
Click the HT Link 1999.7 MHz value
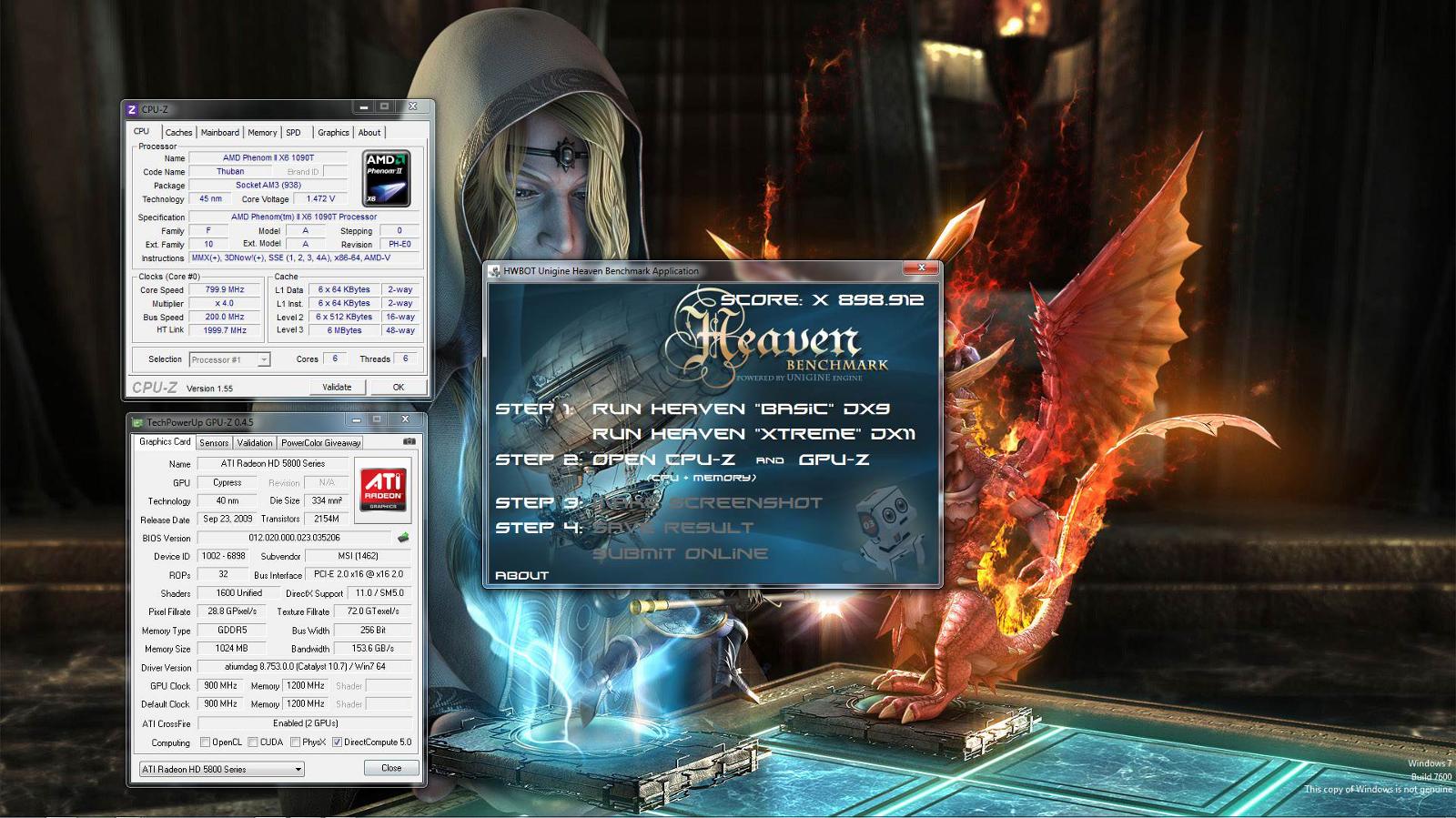tap(224, 330)
